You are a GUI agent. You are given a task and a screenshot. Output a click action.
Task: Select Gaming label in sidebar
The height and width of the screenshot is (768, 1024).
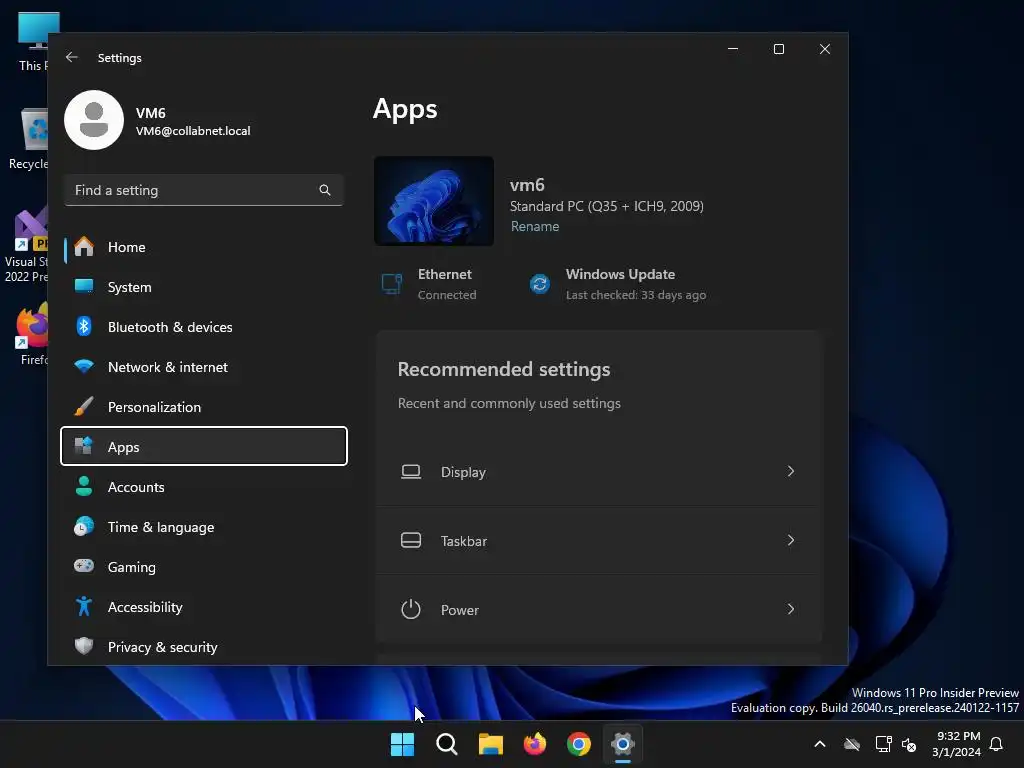tap(132, 567)
